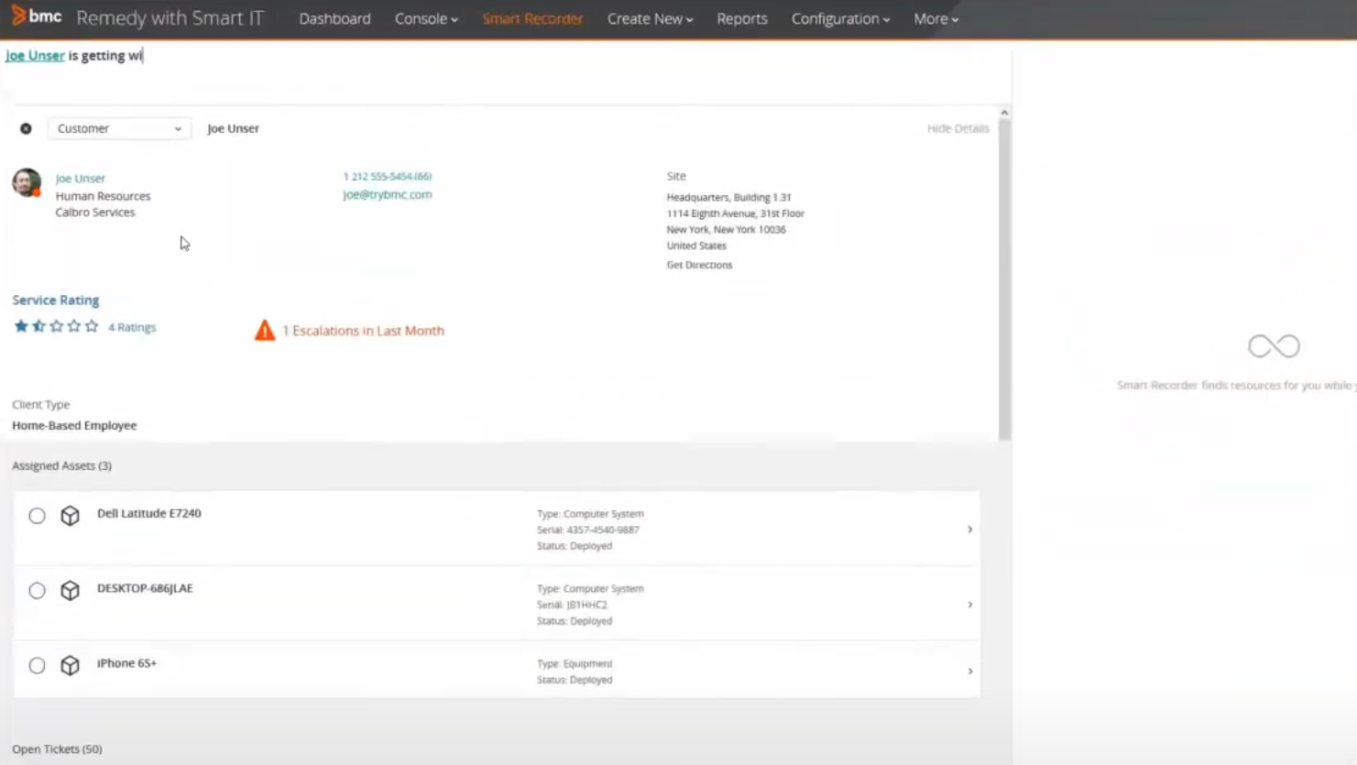Click the asset icon beside iPhone 6S+
The width and height of the screenshot is (1357, 765).
(x=69, y=664)
